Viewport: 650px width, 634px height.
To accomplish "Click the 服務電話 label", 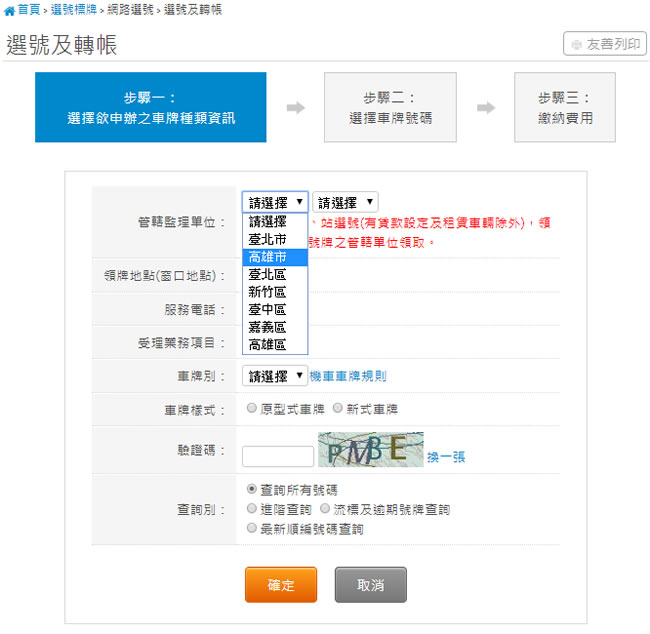I will pos(194,309).
